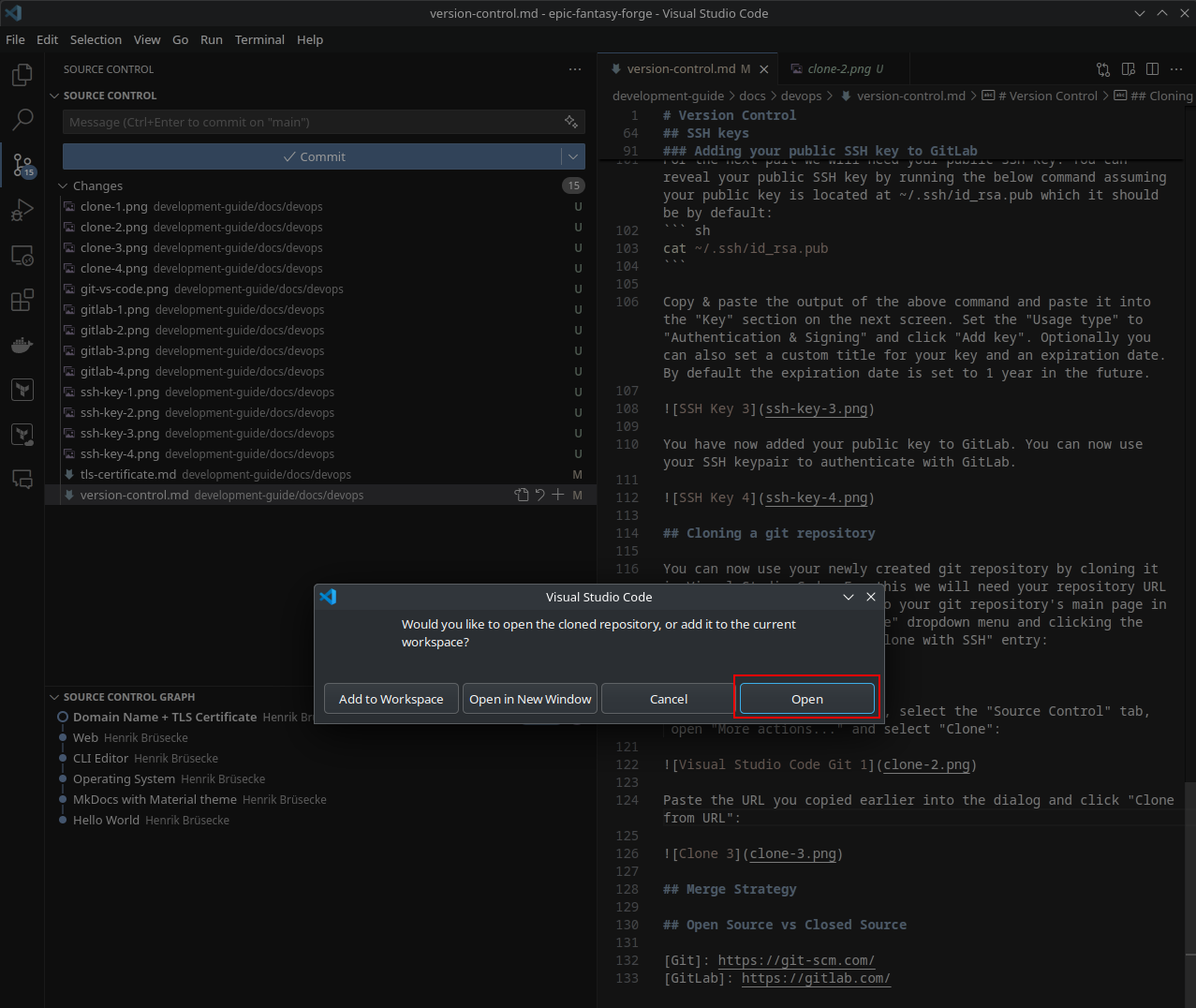Click the Cancel button in dialog

pos(669,699)
